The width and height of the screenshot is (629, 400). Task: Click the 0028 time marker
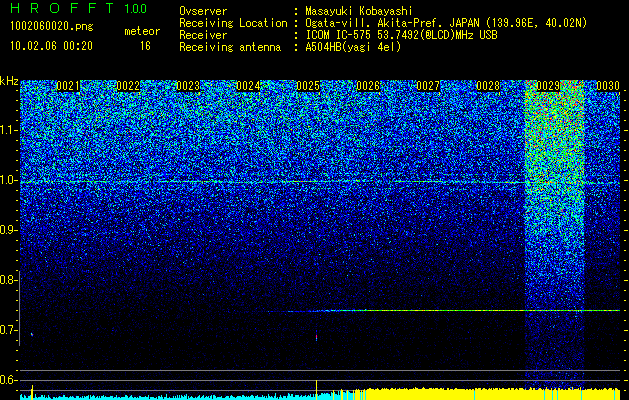click(x=488, y=86)
